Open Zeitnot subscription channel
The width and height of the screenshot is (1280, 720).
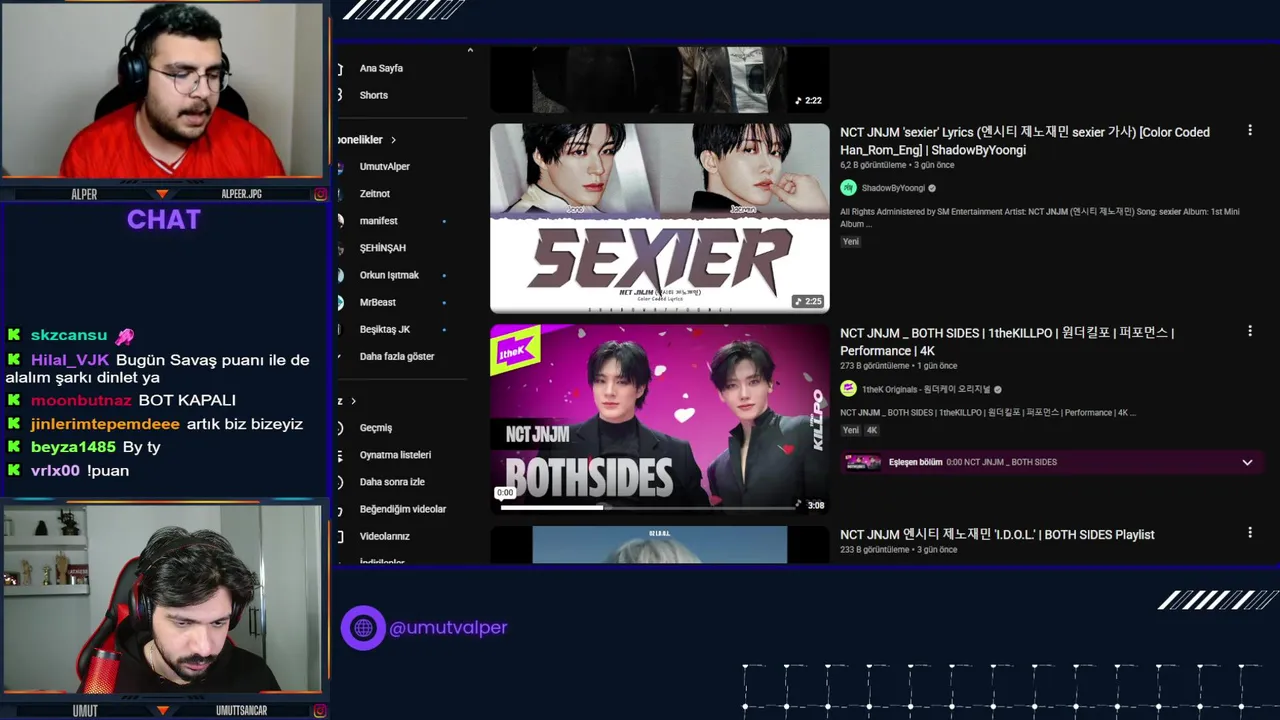[x=375, y=194]
